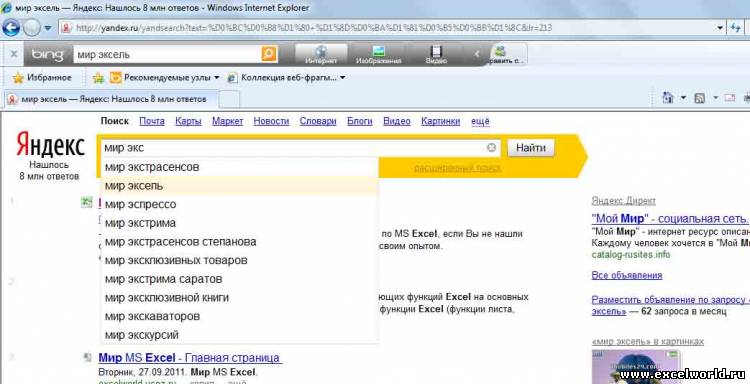Select suggestion мир экстрима саратов
The image size is (750, 384).
click(x=240, y=279)
